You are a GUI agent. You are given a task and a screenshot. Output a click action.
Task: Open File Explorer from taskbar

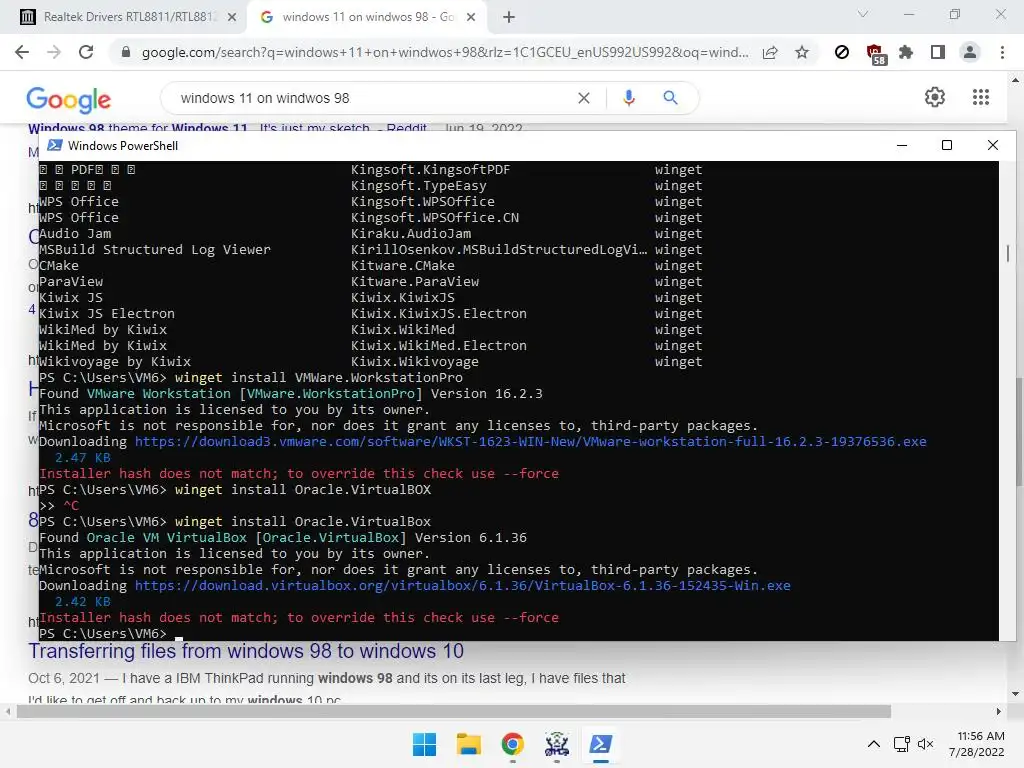click(468, 744)
